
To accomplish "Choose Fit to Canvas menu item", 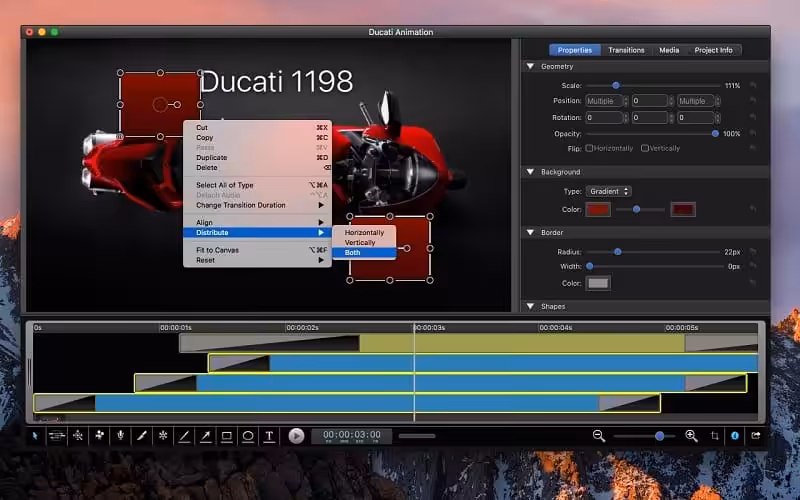I will [257, 250].
